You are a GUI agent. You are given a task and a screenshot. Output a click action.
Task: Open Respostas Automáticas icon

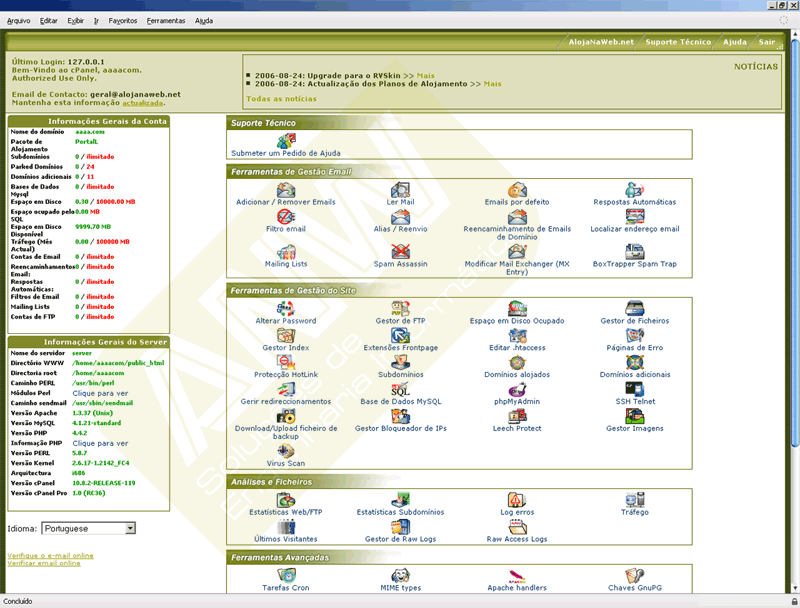pyautogui.click(x=635, y=190)
